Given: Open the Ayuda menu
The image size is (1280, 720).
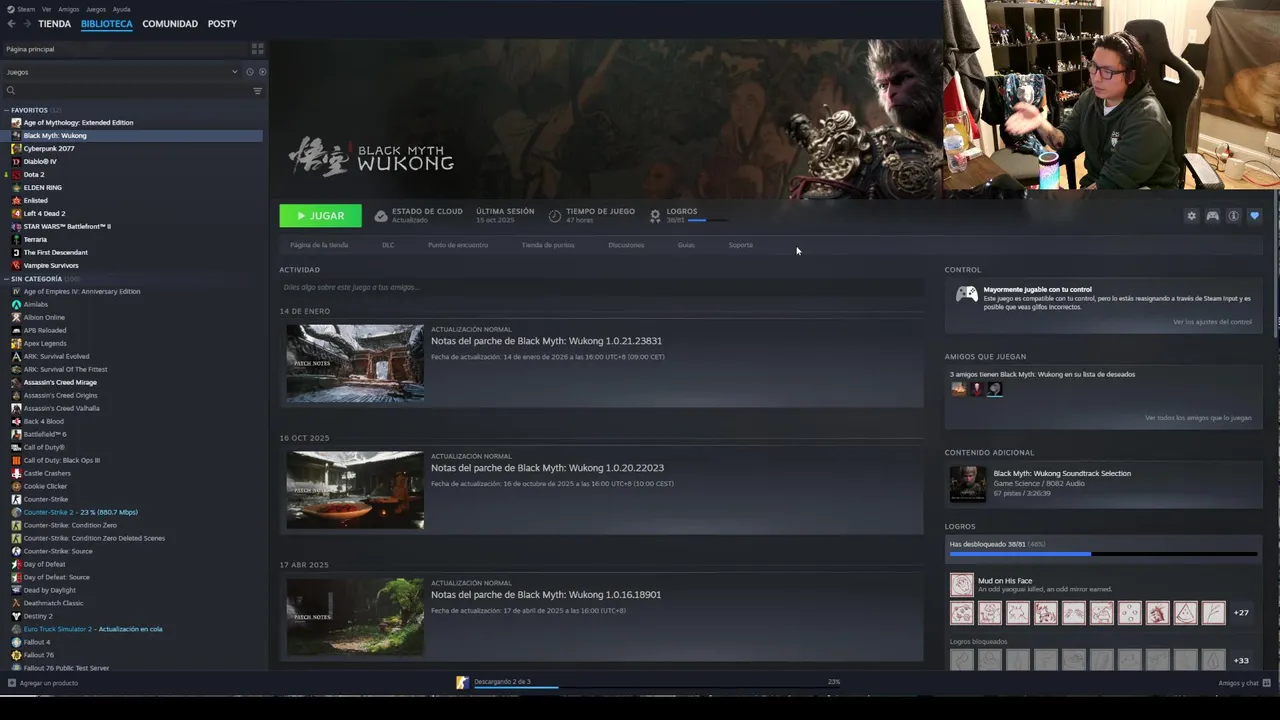Looking at the screenshot, I should [x=121, y=9].
